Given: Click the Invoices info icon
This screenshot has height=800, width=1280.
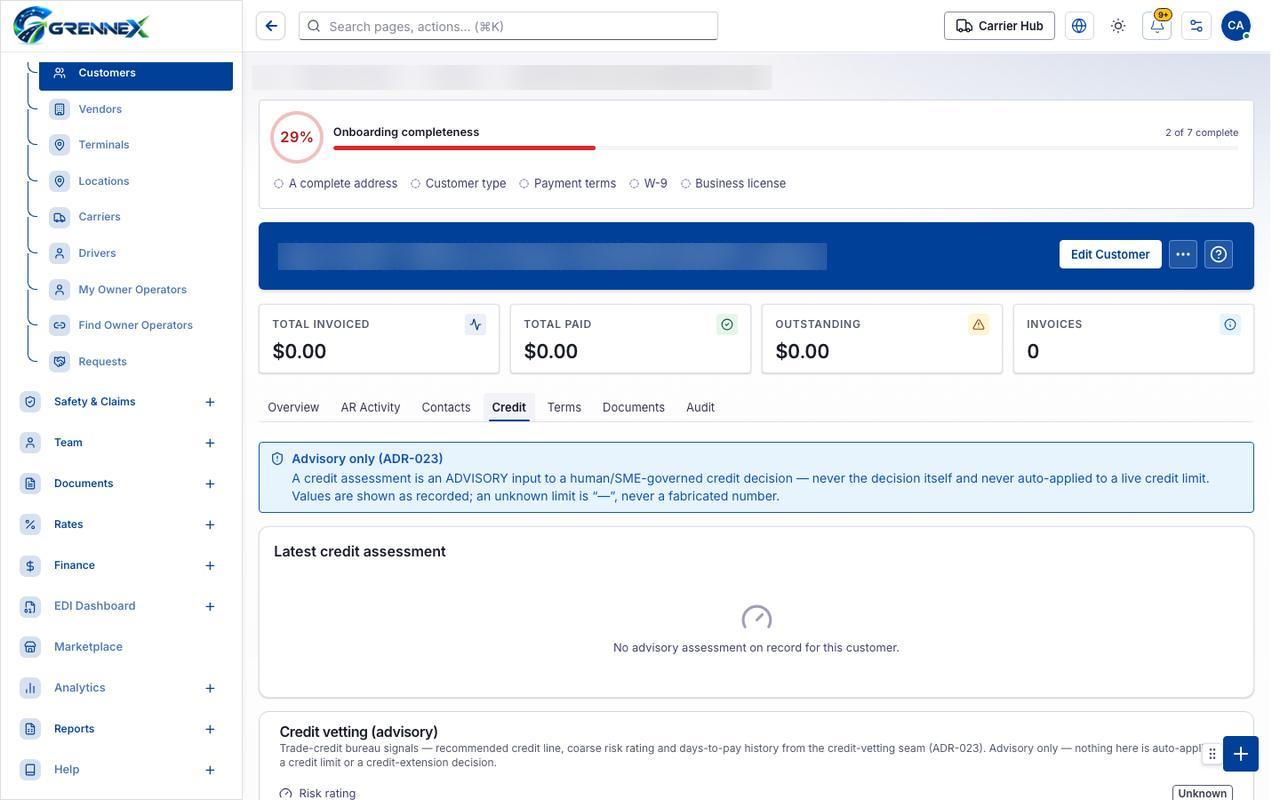Looking at the screenshot, I should [x=1230, y=324].
